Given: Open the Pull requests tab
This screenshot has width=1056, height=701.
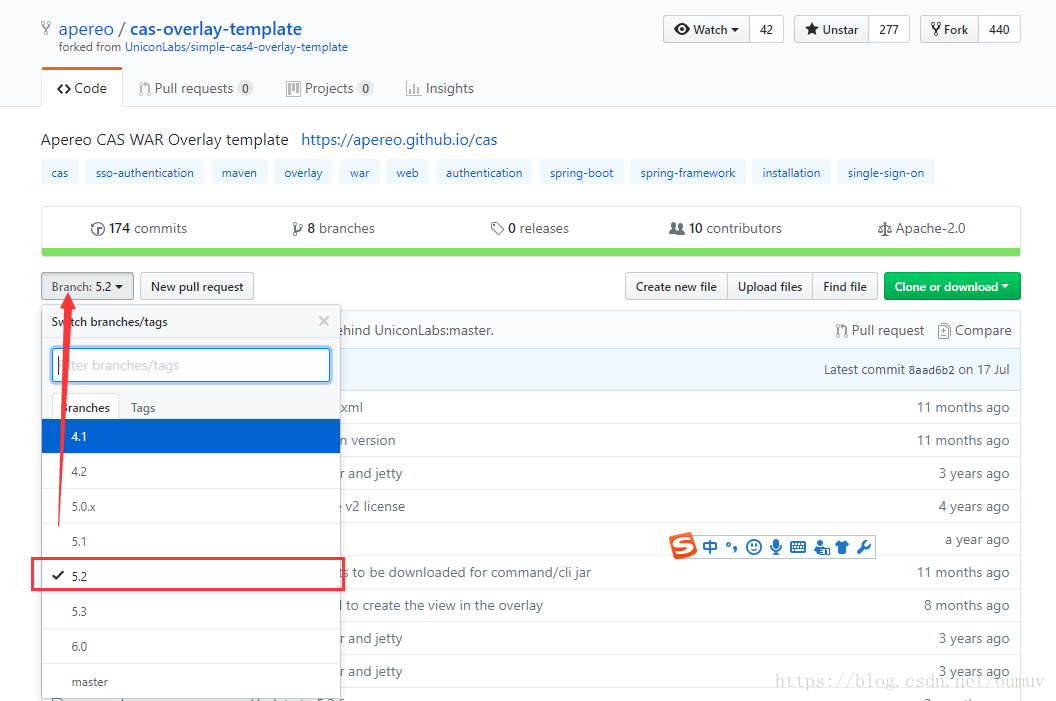Looking at the screenshot, I should [x=195, y=88].
